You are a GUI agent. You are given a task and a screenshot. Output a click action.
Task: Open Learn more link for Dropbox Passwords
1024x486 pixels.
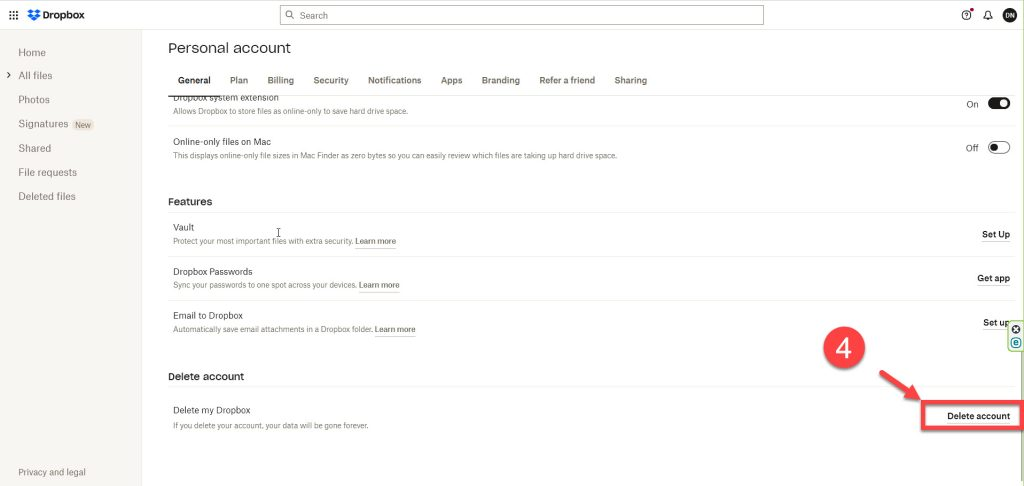(x=379, y=285)
